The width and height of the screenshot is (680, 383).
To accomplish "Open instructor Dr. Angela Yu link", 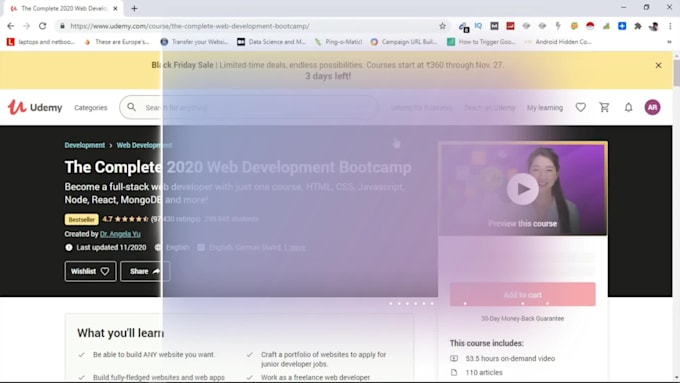I will tap(120, 234).
